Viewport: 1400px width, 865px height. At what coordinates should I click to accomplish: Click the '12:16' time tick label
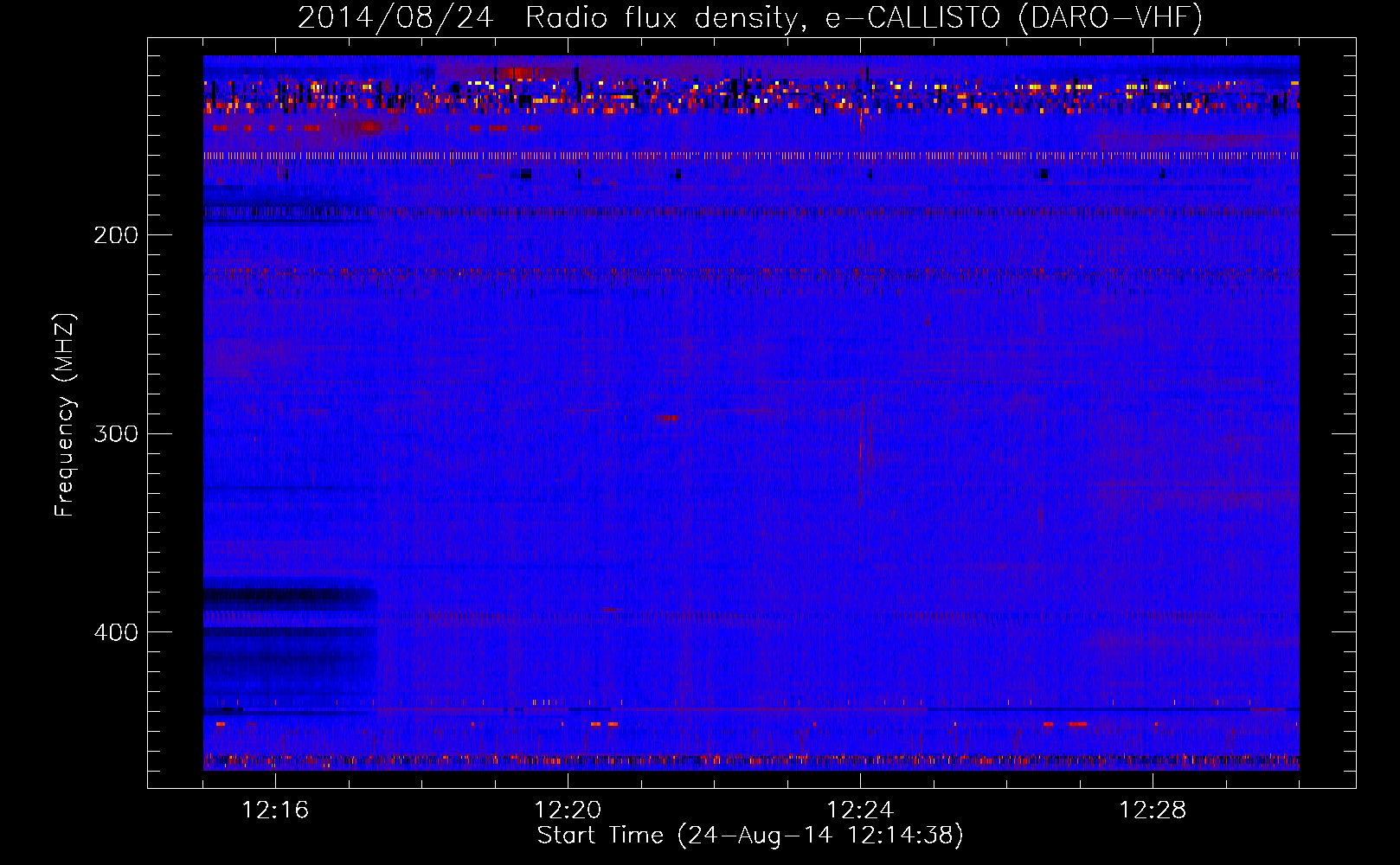(x=275, y=811)
